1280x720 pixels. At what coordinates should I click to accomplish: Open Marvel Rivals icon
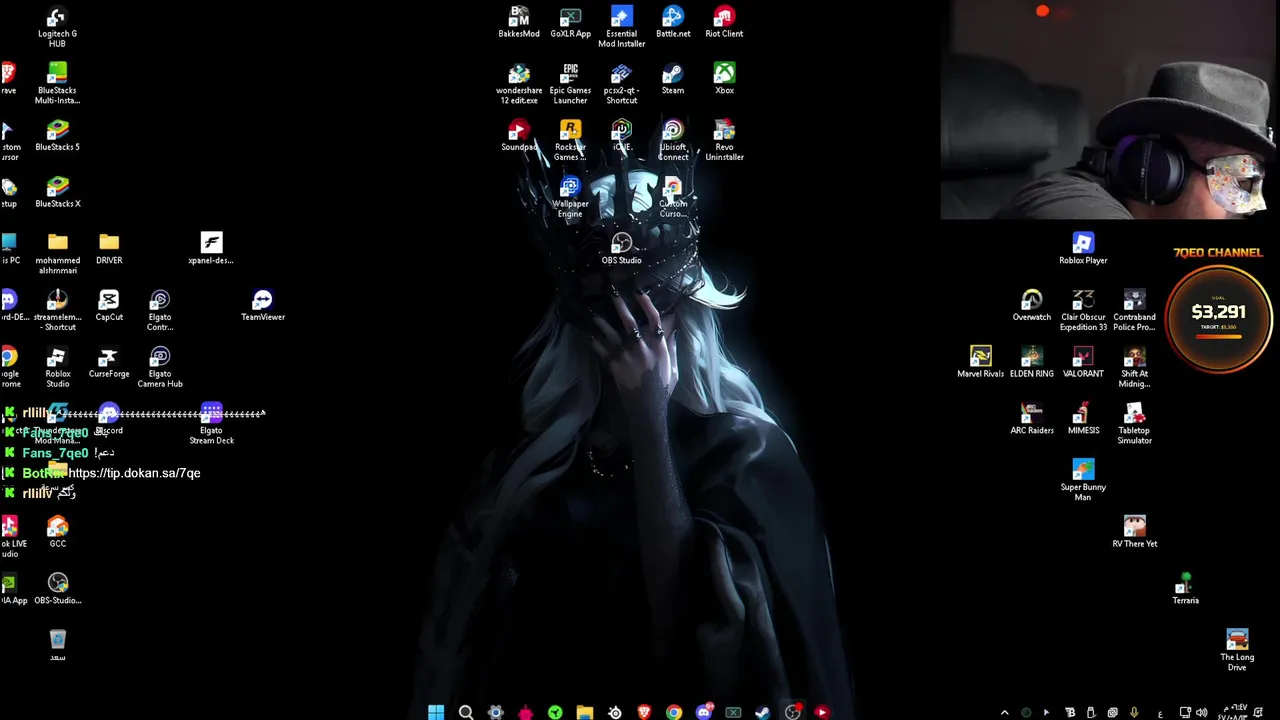pos(980,363)
